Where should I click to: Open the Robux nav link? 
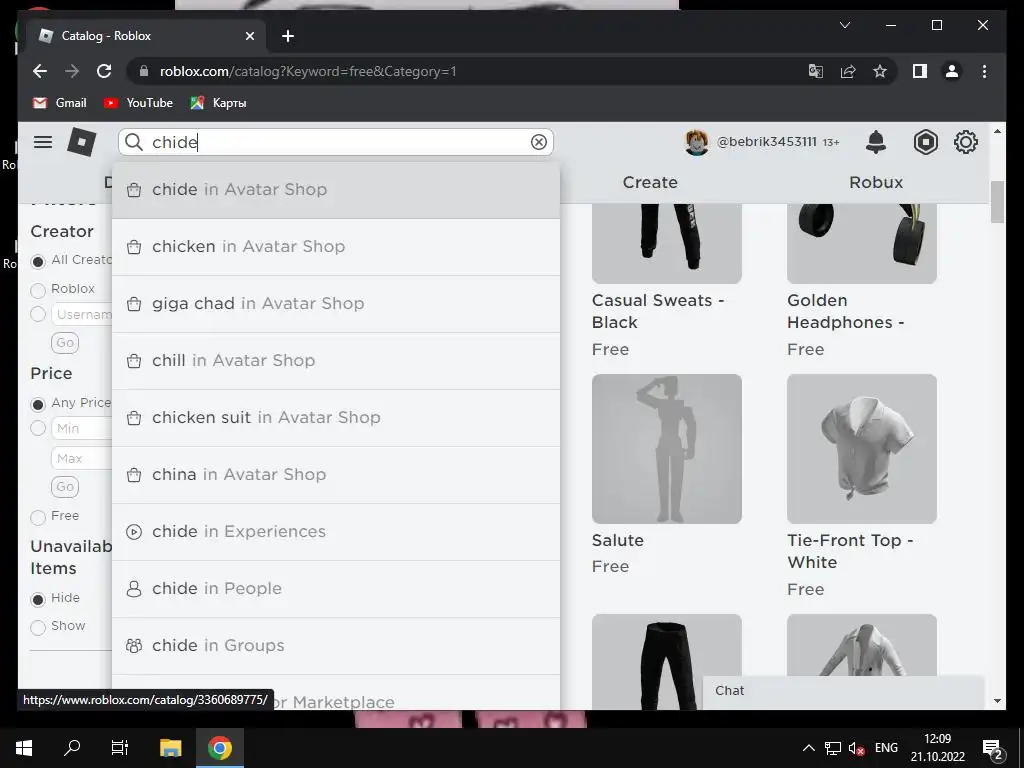click(x=876, y=182)
